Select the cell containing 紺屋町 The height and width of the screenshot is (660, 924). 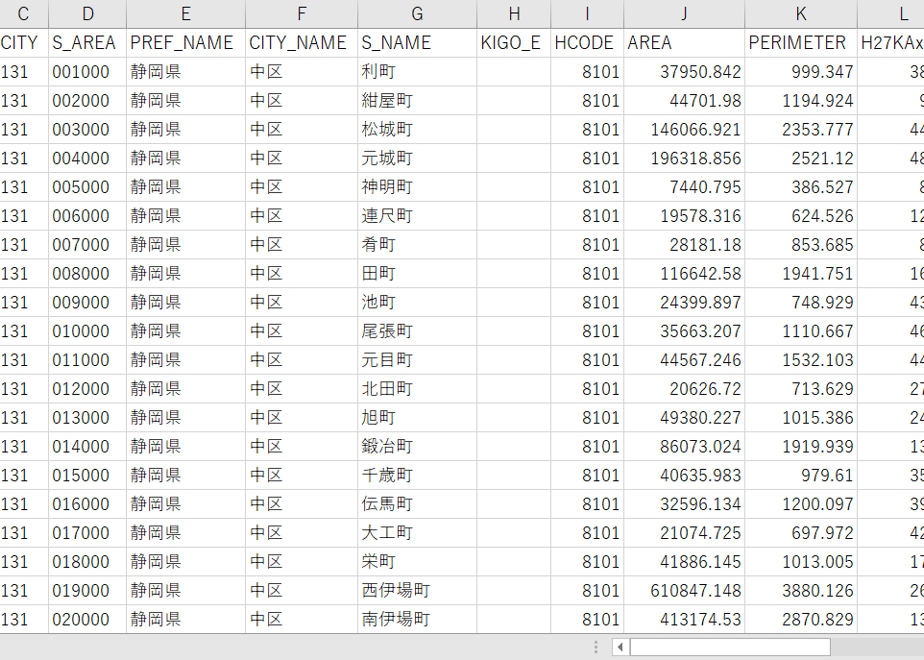(x=417, y=100)
